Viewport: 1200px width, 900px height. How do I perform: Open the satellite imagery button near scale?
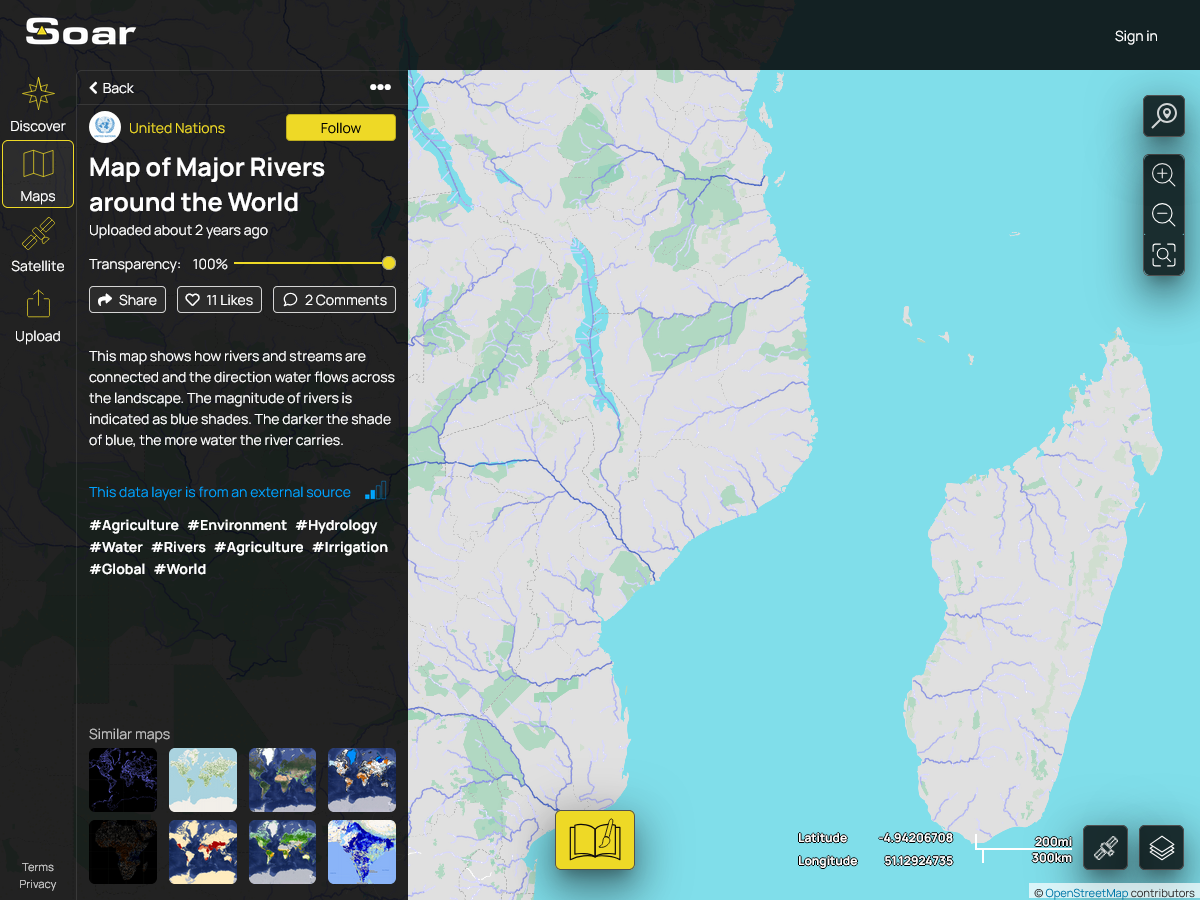coord(1105,848)
